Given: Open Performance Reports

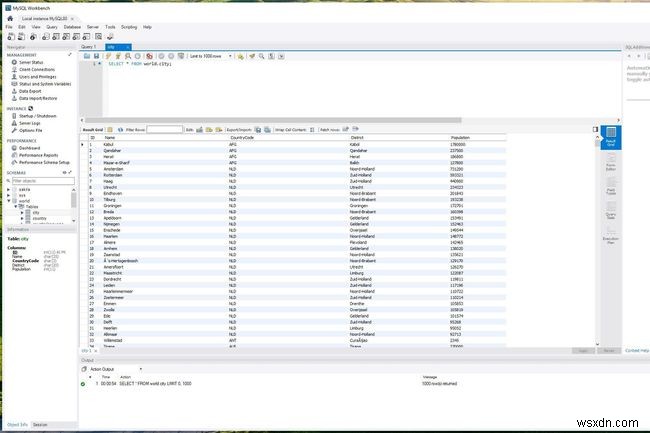Looking at the screenshot, I should tap(38, 155).
